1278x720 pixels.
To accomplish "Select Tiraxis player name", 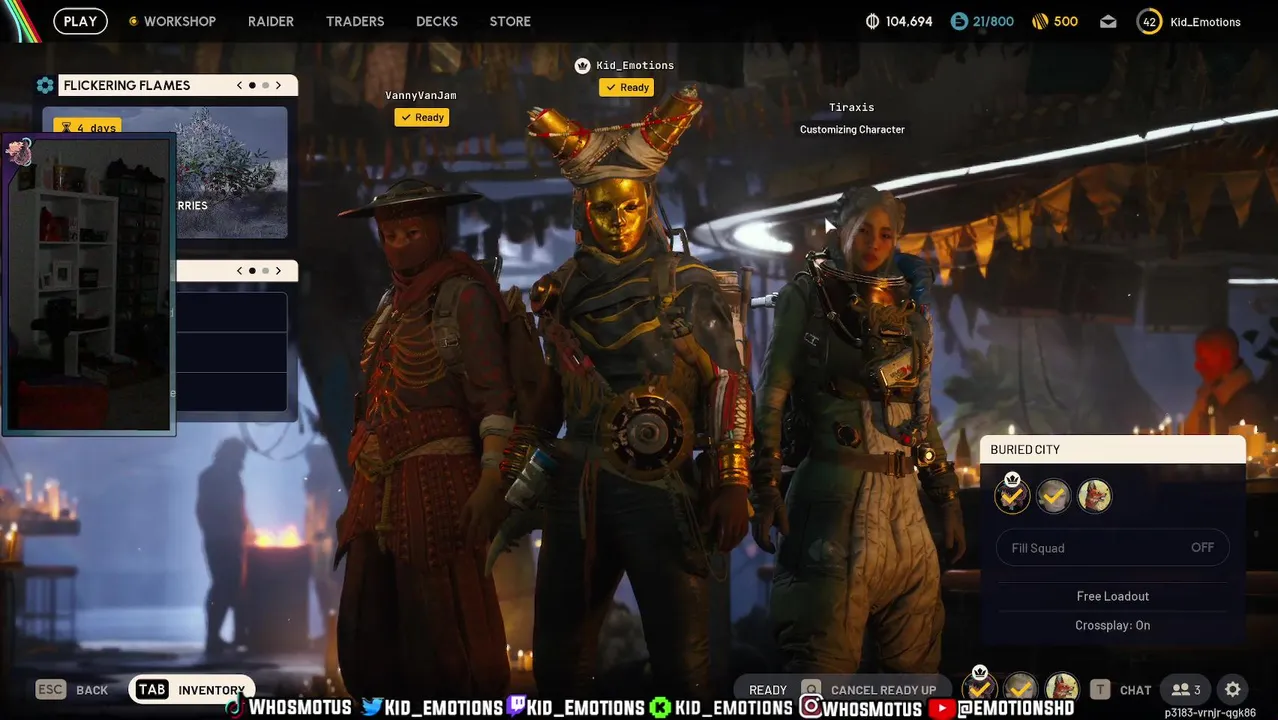I will coord(852,107).
